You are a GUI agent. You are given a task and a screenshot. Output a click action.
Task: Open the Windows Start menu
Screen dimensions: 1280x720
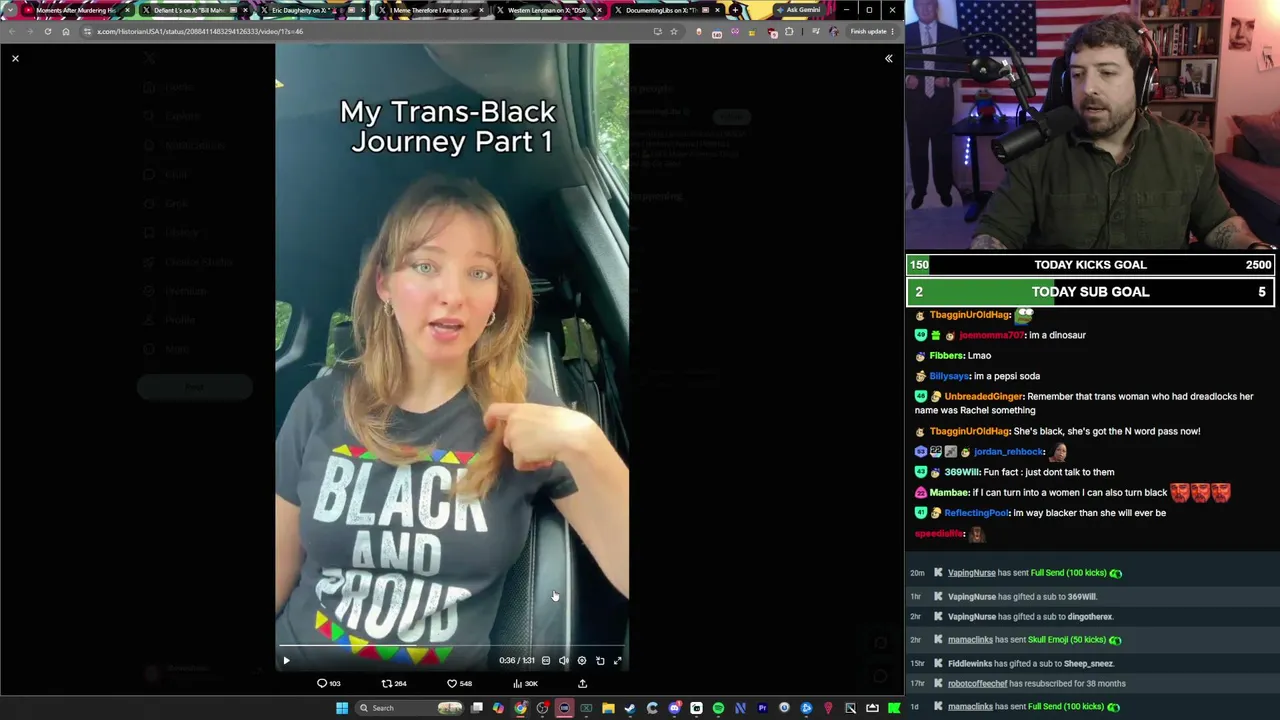coord(342,708)
